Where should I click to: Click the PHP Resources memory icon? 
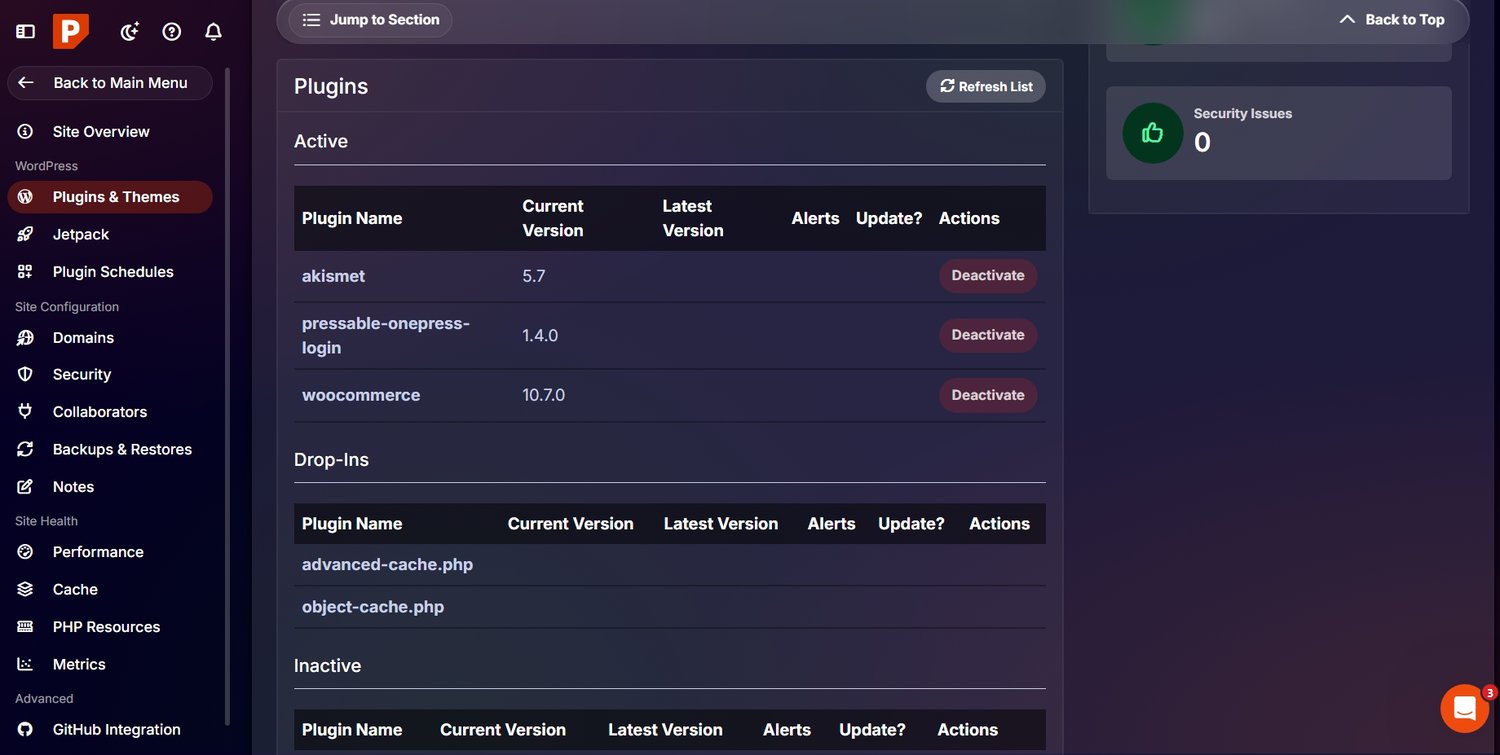(x=25, y=627)
